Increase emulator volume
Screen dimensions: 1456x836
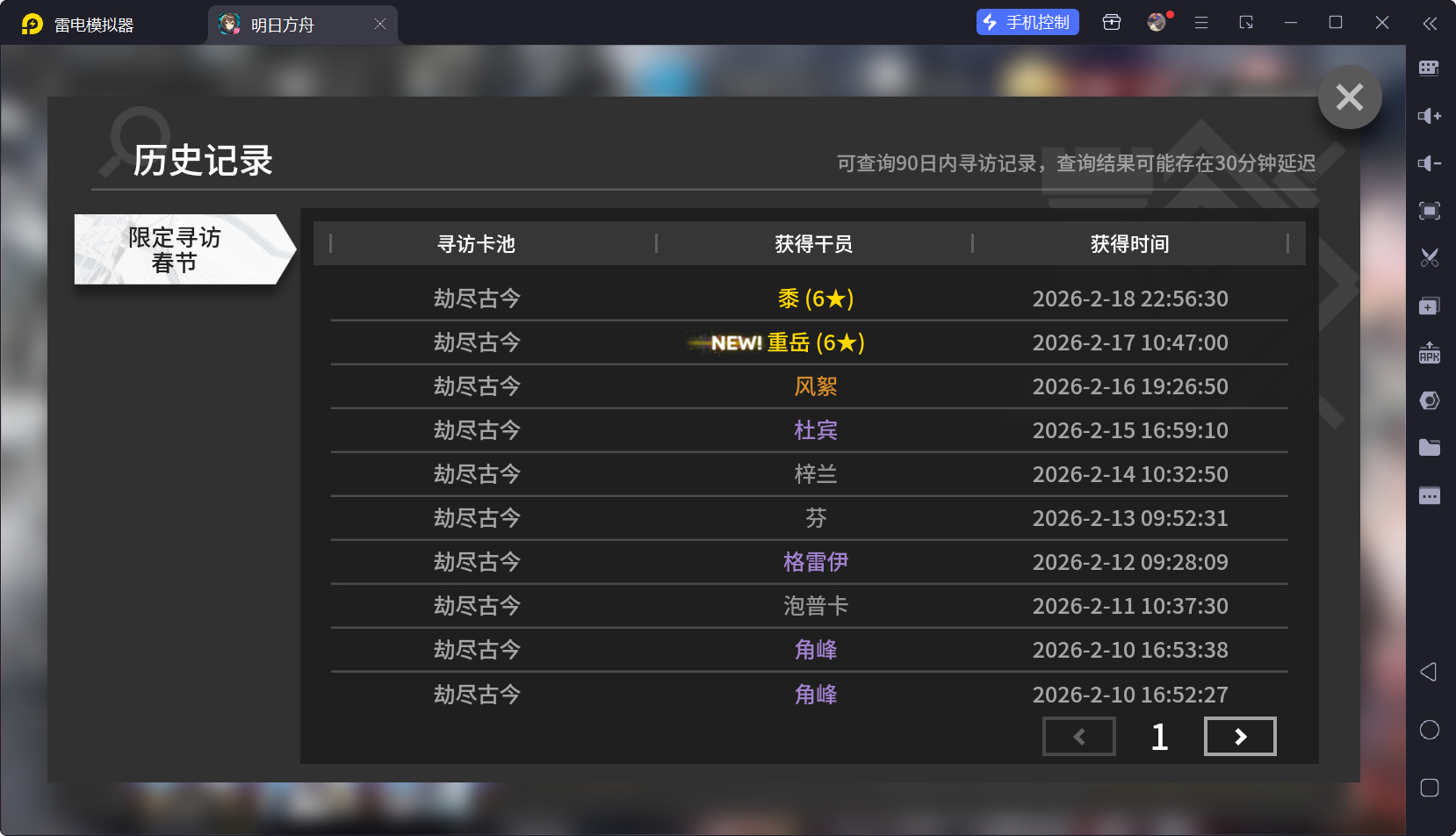pyautogui.click(x=1429, y=116)
